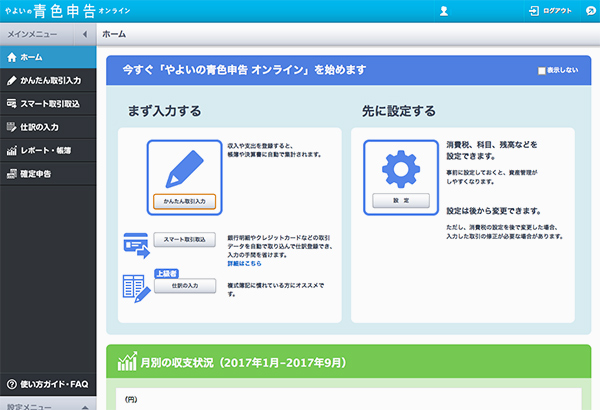
Task: Click the journal icon beside 仕訳の入力 menu
Action: 12,127
